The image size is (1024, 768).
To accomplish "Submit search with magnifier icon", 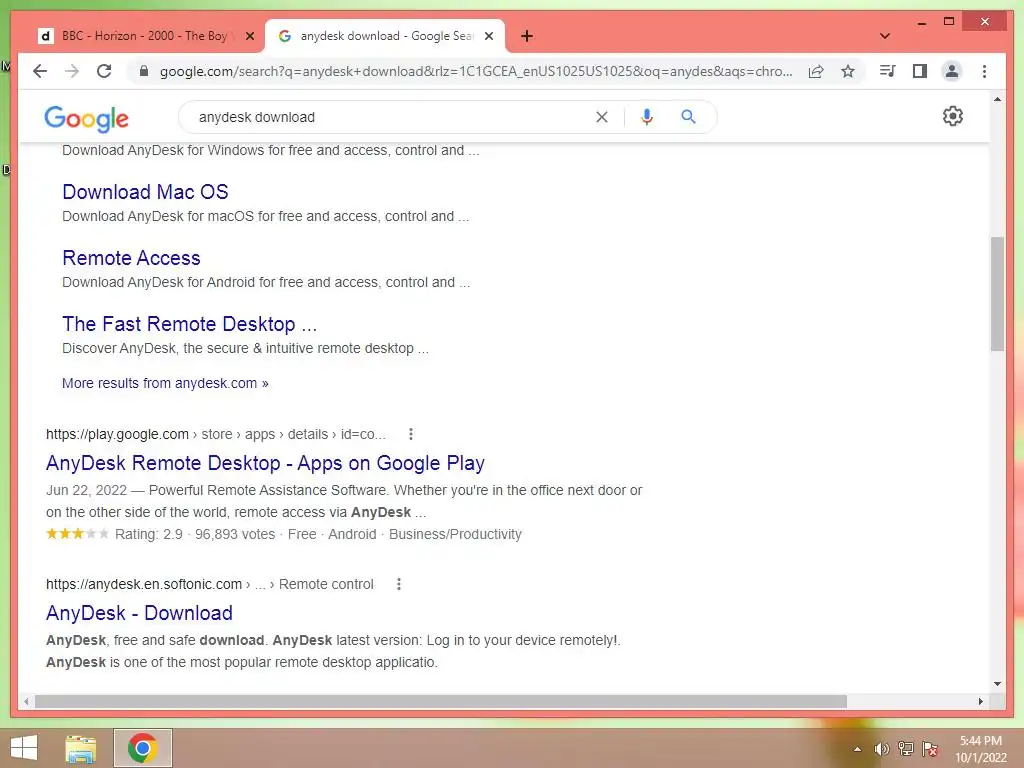I will 688,117.
